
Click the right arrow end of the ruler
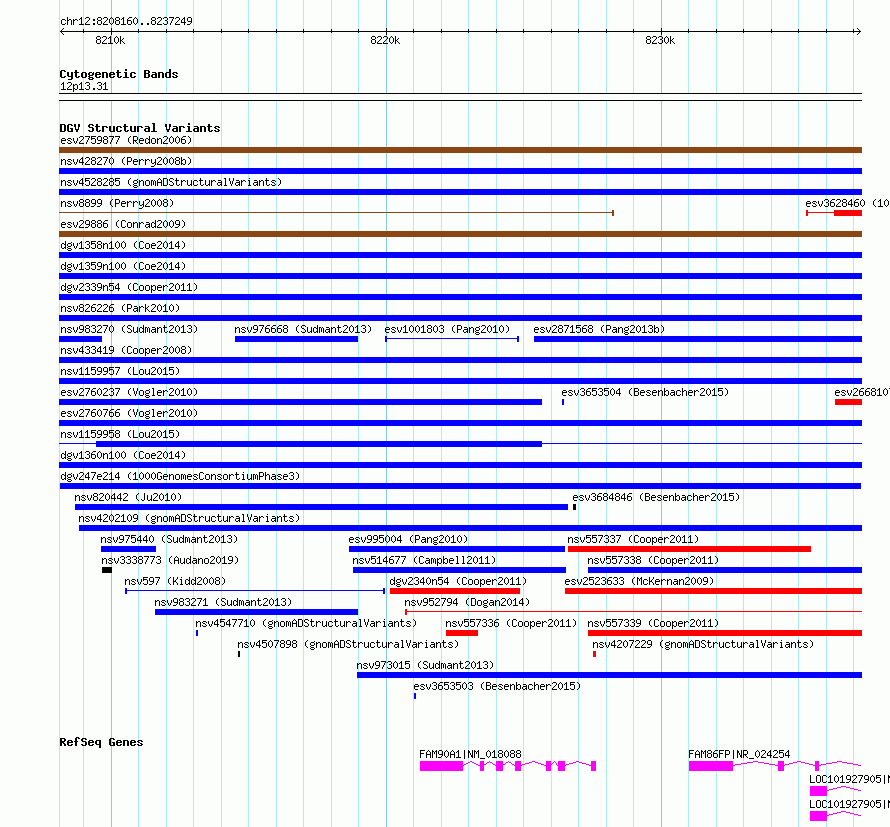pyautogui.click(x=858, y=31)
